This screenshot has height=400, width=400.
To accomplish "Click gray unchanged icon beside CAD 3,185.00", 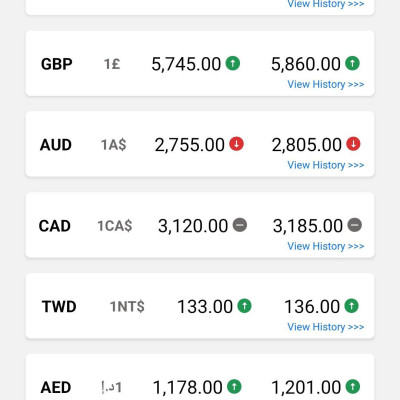I will click(355, 225).
